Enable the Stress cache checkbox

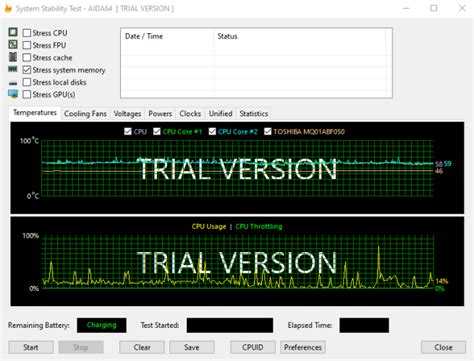(27, 57)
